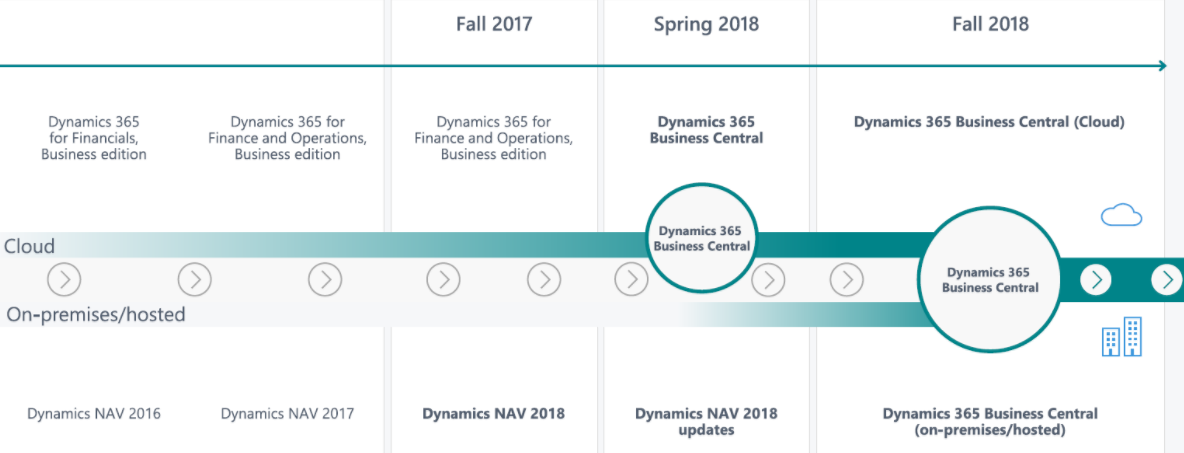Select the Spring 2018 column header
This screenshot has width=1184, height=453.
706,24
